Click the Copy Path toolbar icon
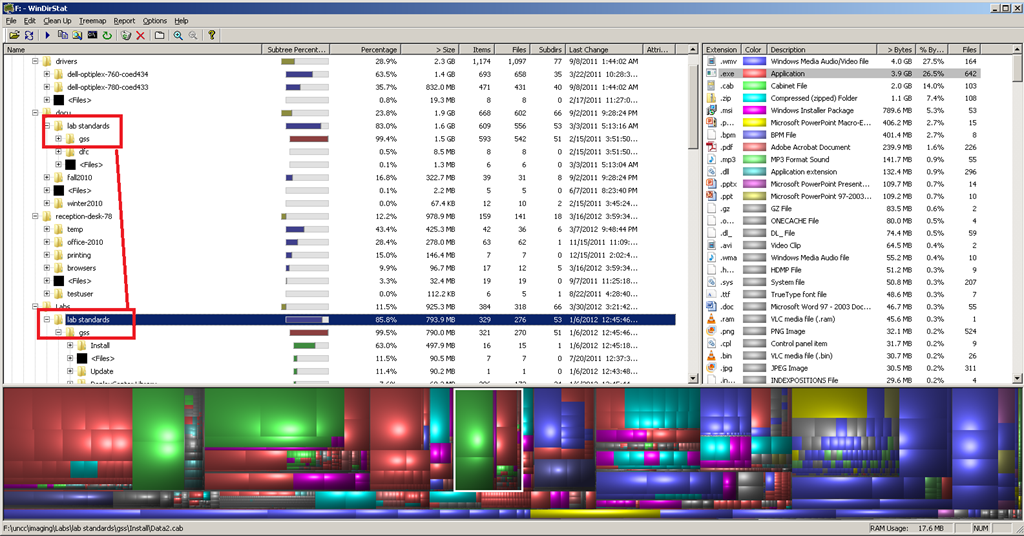Viewport: 1024px width, 536px height. click(63, 35)
